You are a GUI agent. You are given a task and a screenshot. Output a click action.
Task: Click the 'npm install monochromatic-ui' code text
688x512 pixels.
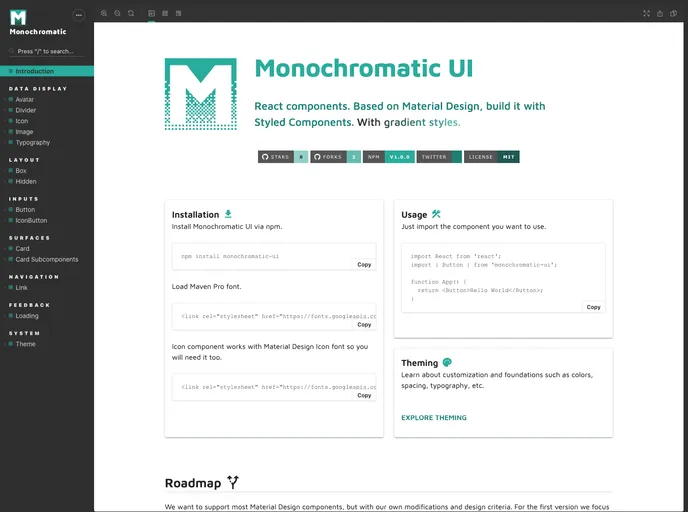[x=230, y=256]
